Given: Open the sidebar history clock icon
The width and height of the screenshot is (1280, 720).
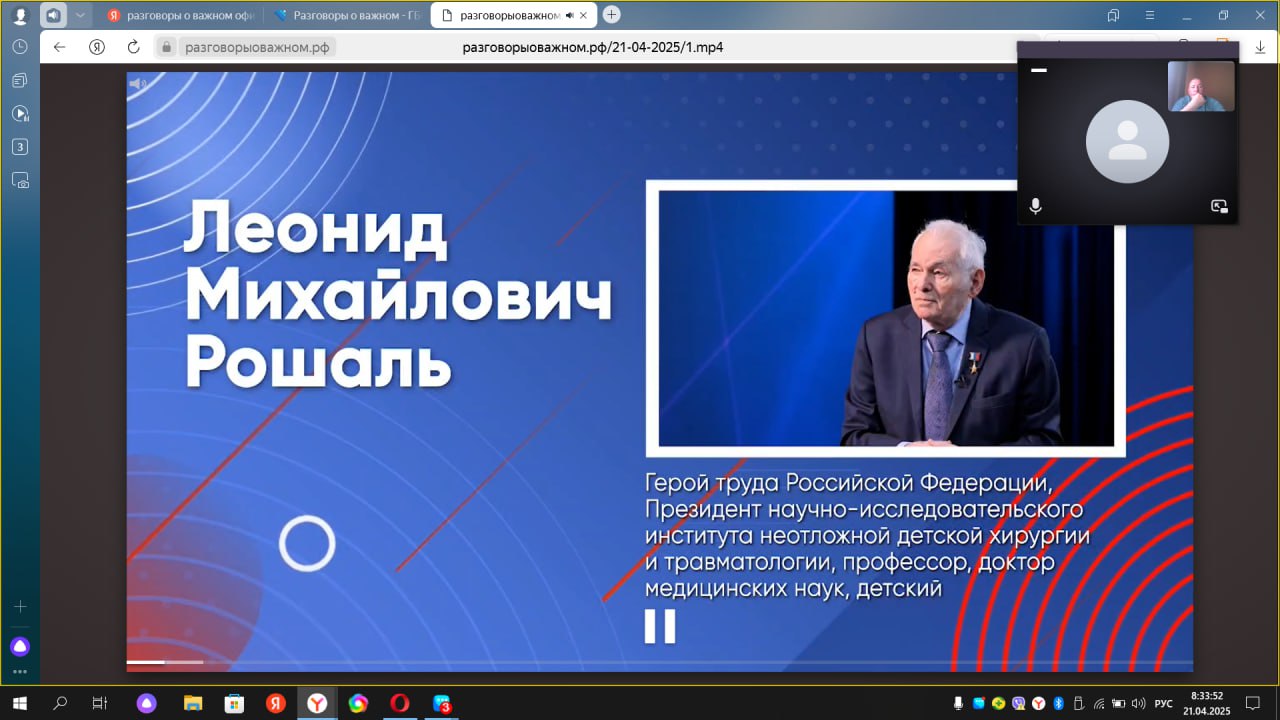Looking at the screenshot, I should tap(20, 47).
